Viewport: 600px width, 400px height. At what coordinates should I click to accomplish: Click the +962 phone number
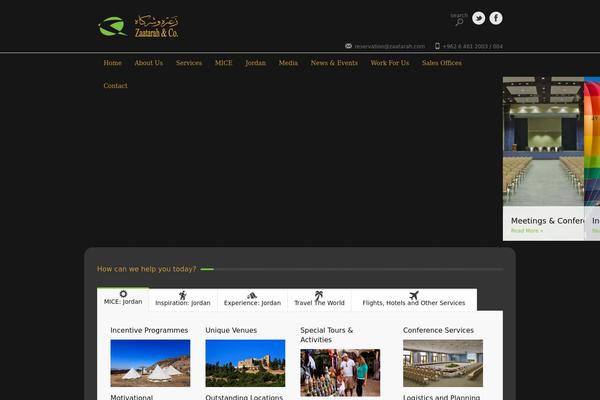click(x=473, y=46)
